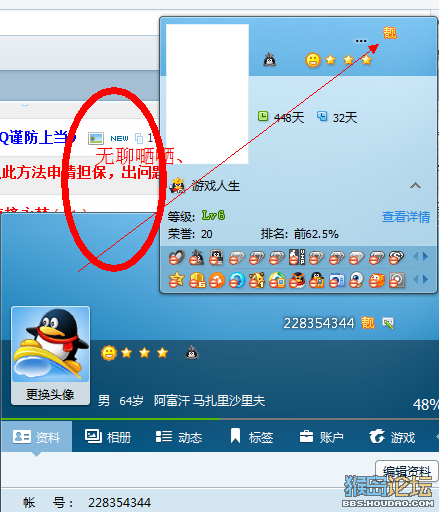Click the webcam eyeball icon
The width and height of the screenshot is (439, 512).
[357, 280]
